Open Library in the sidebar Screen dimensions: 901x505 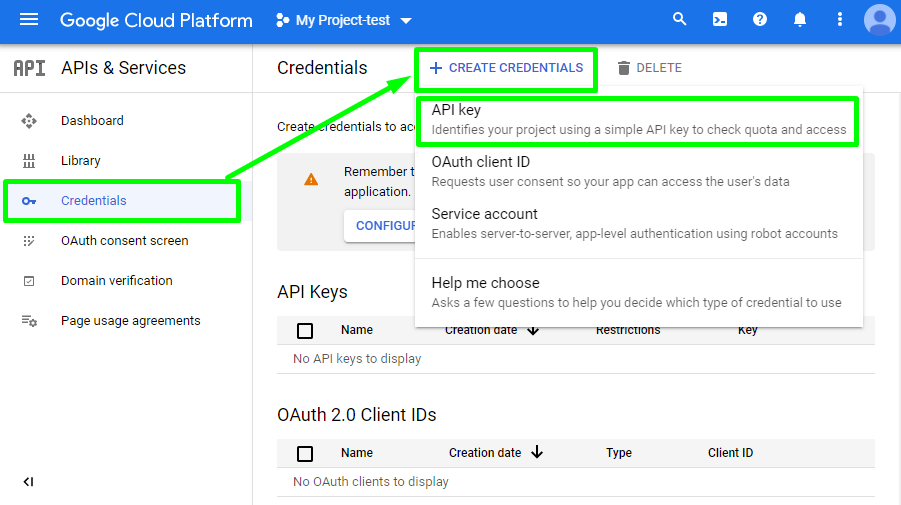click(80, 161)
